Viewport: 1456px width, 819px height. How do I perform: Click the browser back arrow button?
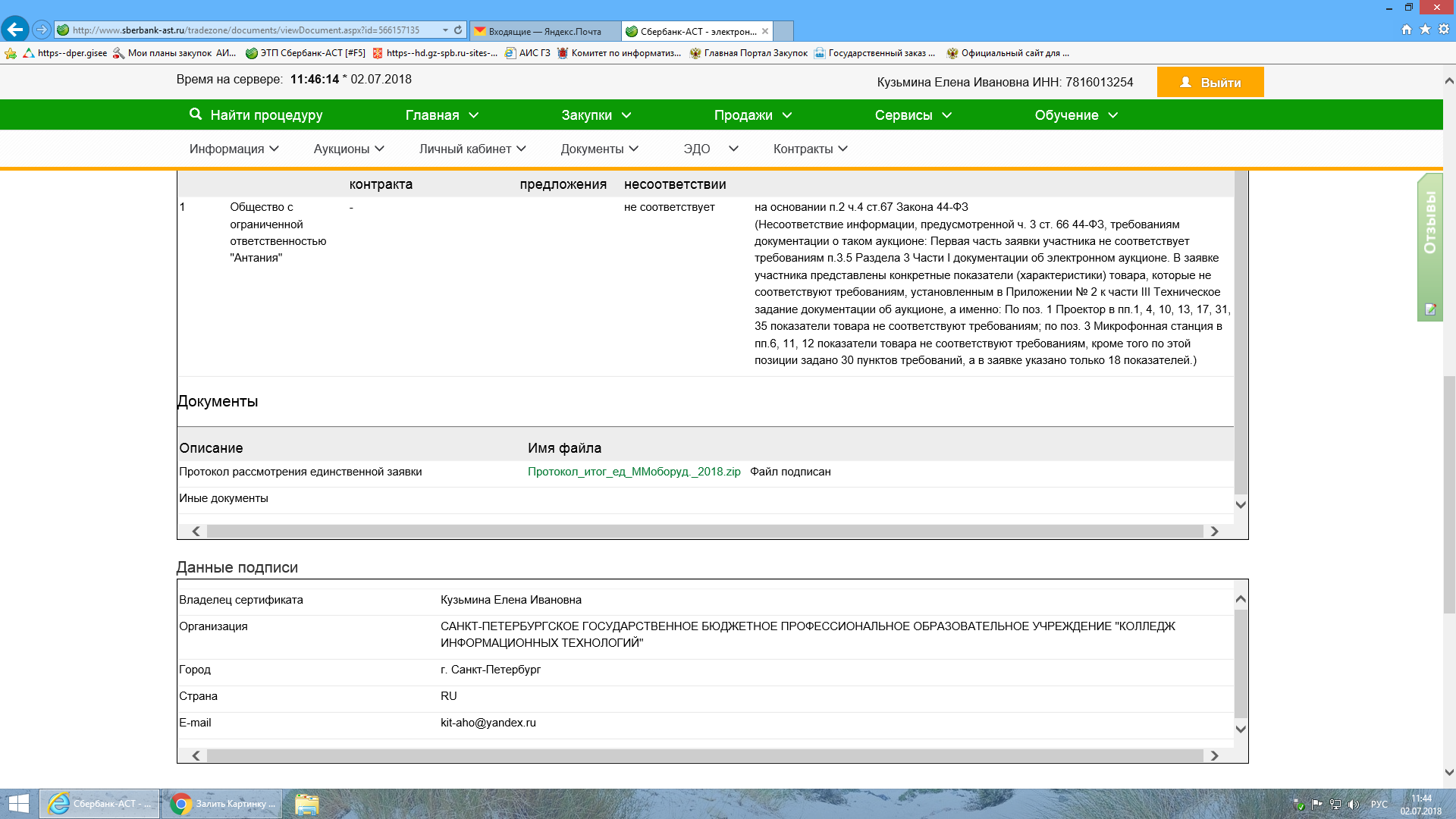15,30
